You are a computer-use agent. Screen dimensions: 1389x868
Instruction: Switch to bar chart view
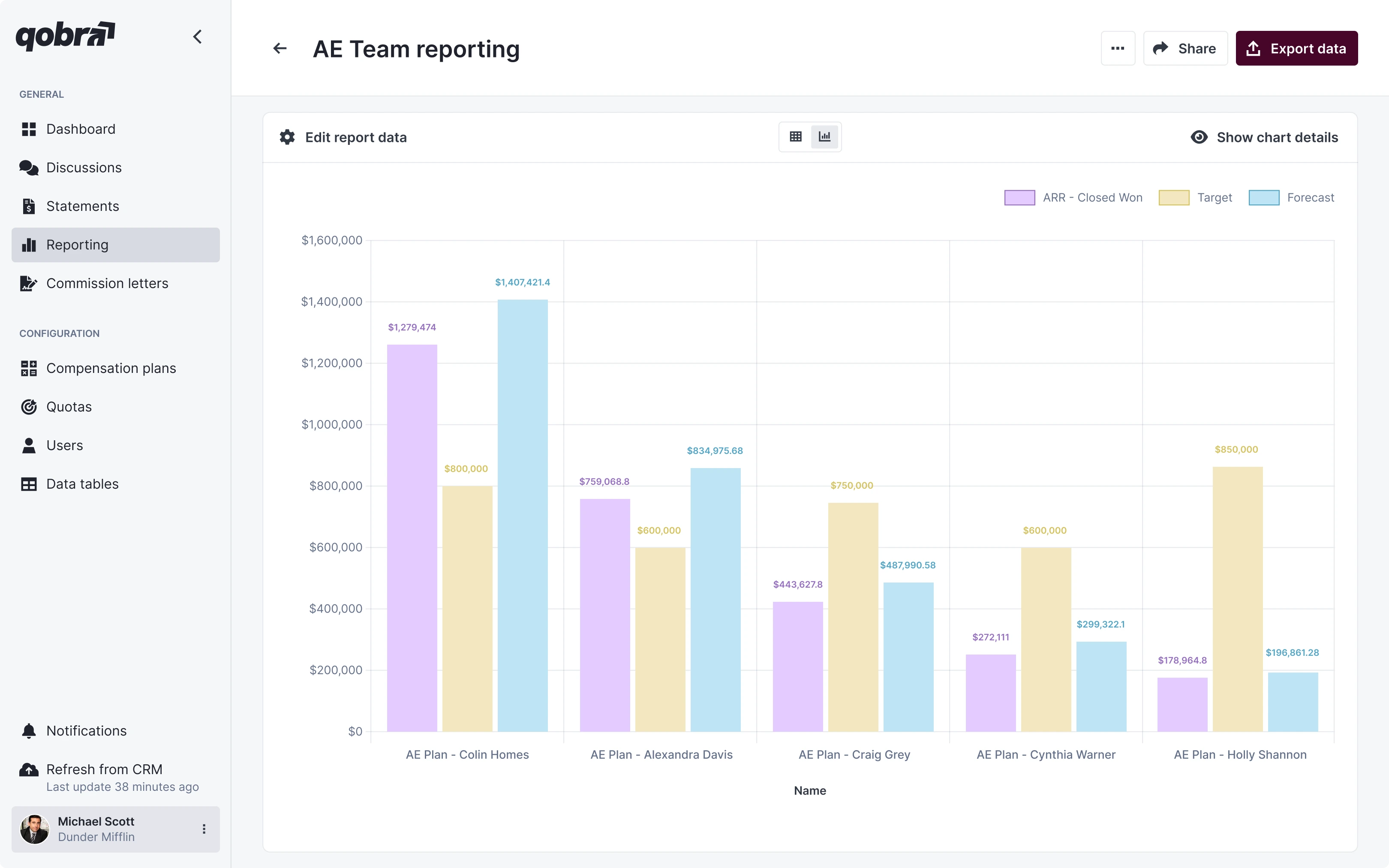[825, 137]
